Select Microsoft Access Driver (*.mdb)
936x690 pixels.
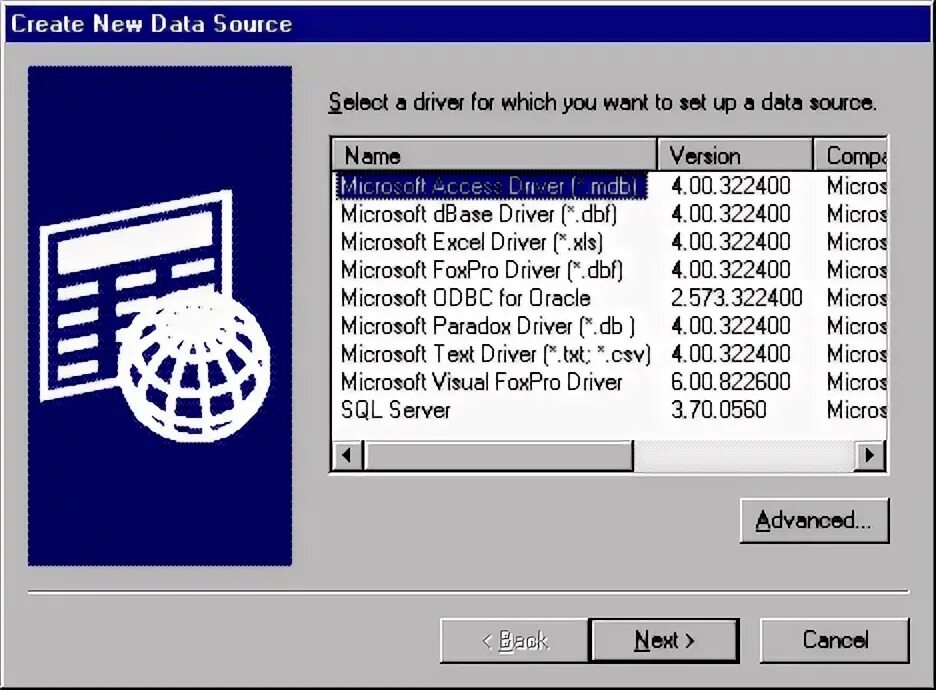[x=491, y=186]
